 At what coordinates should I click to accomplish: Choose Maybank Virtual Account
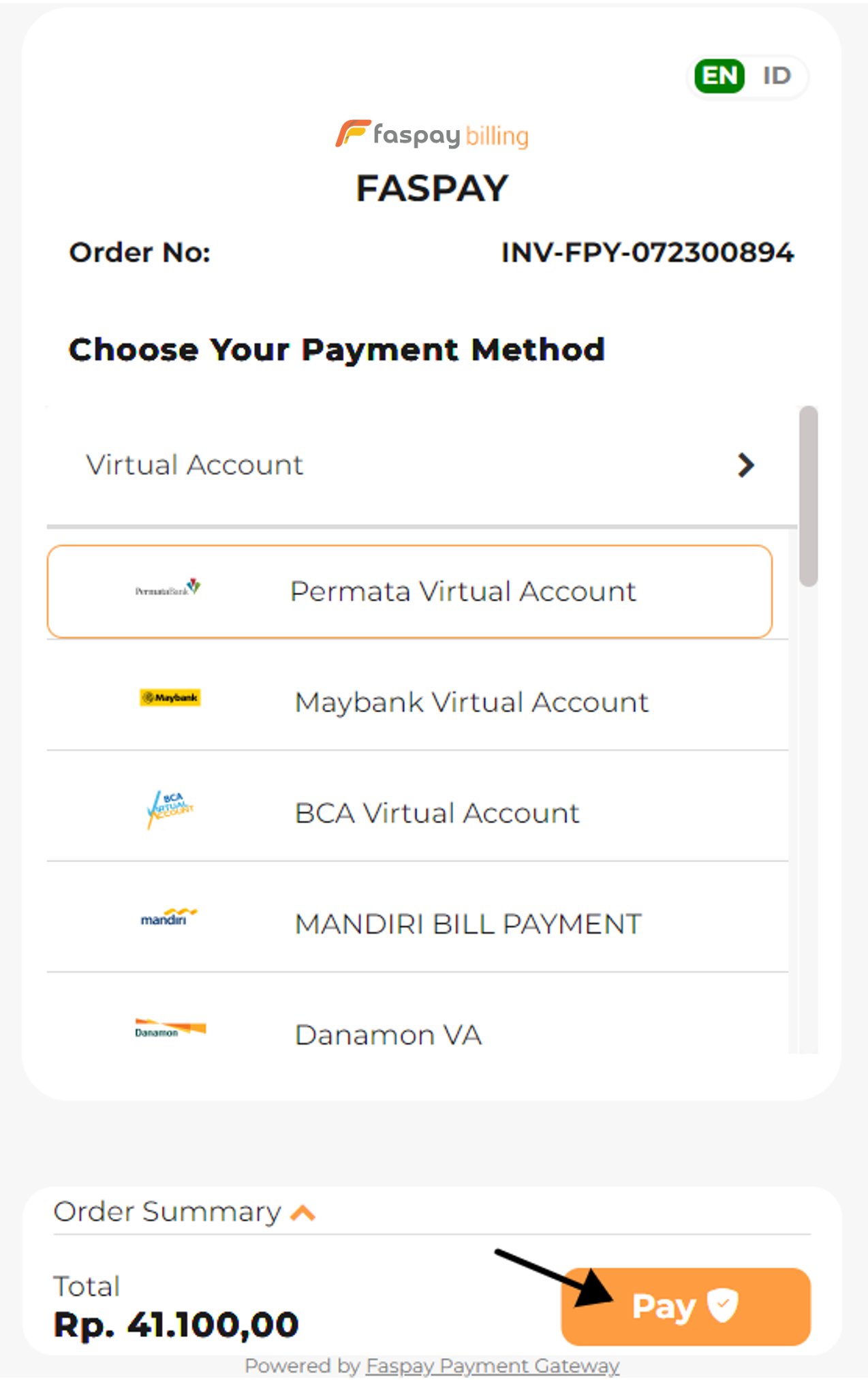click(x=471, y=703)
